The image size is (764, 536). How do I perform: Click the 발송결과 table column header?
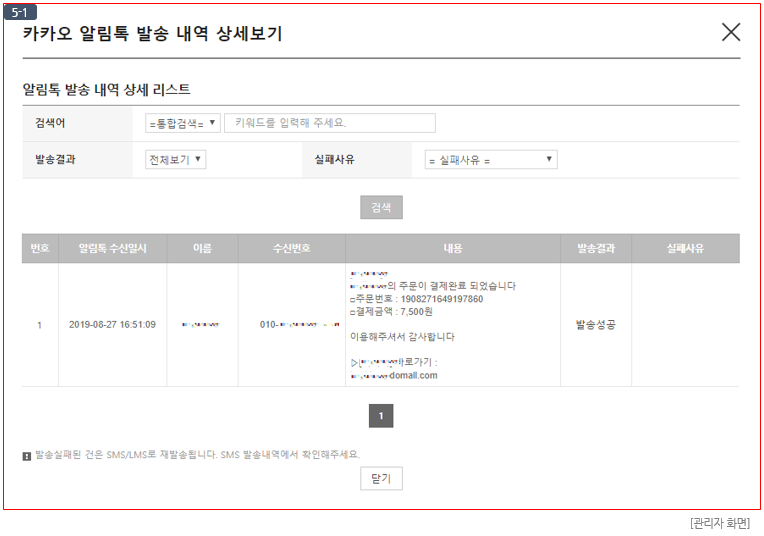(595, 248)
